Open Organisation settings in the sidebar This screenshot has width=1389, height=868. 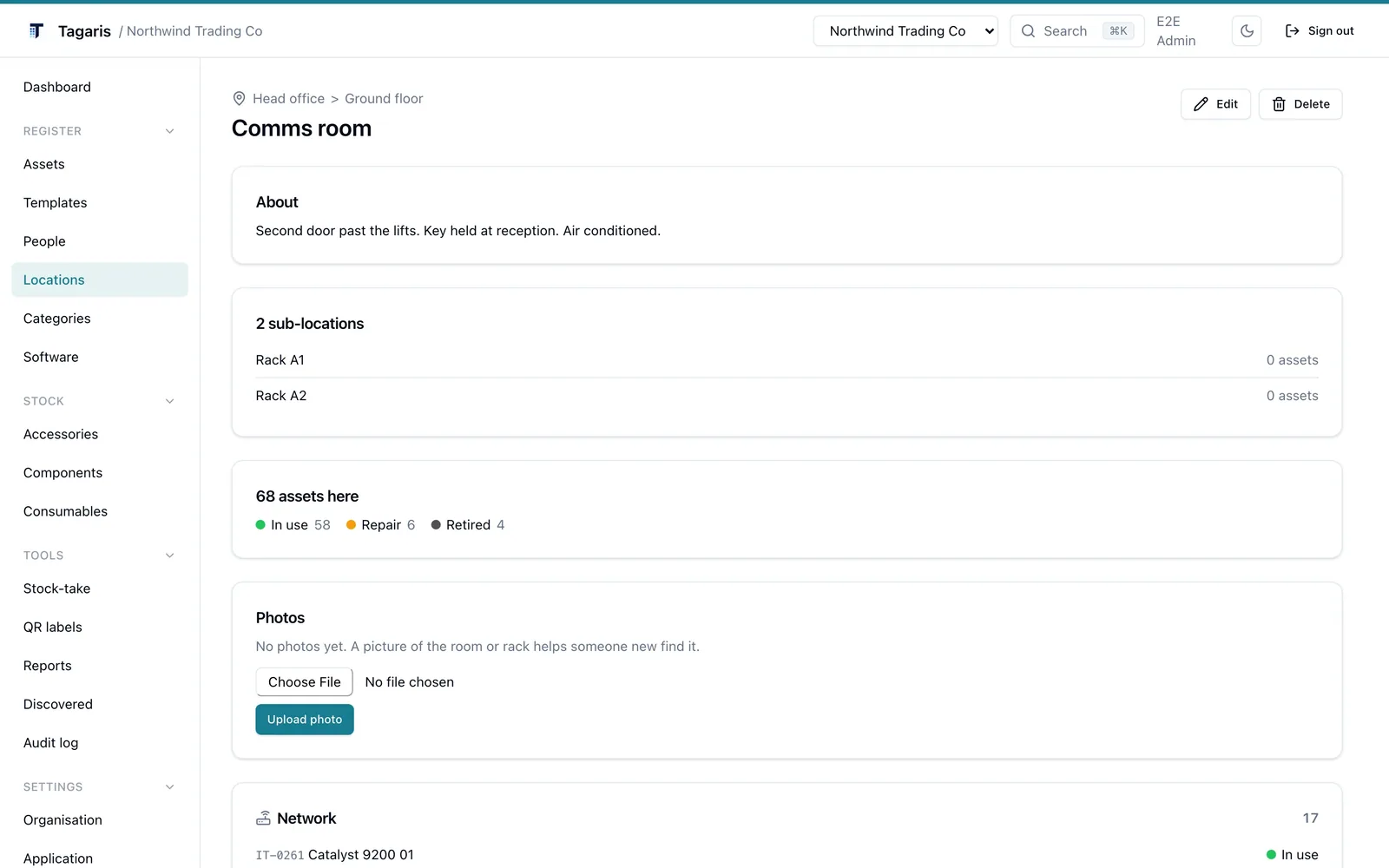100,820
